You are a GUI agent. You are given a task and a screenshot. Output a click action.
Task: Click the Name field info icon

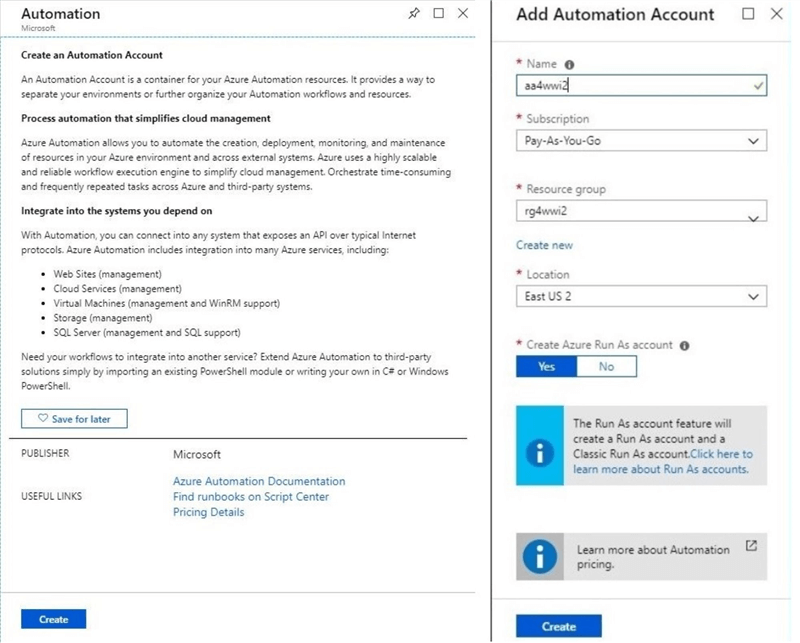click(x=570, y=64)
